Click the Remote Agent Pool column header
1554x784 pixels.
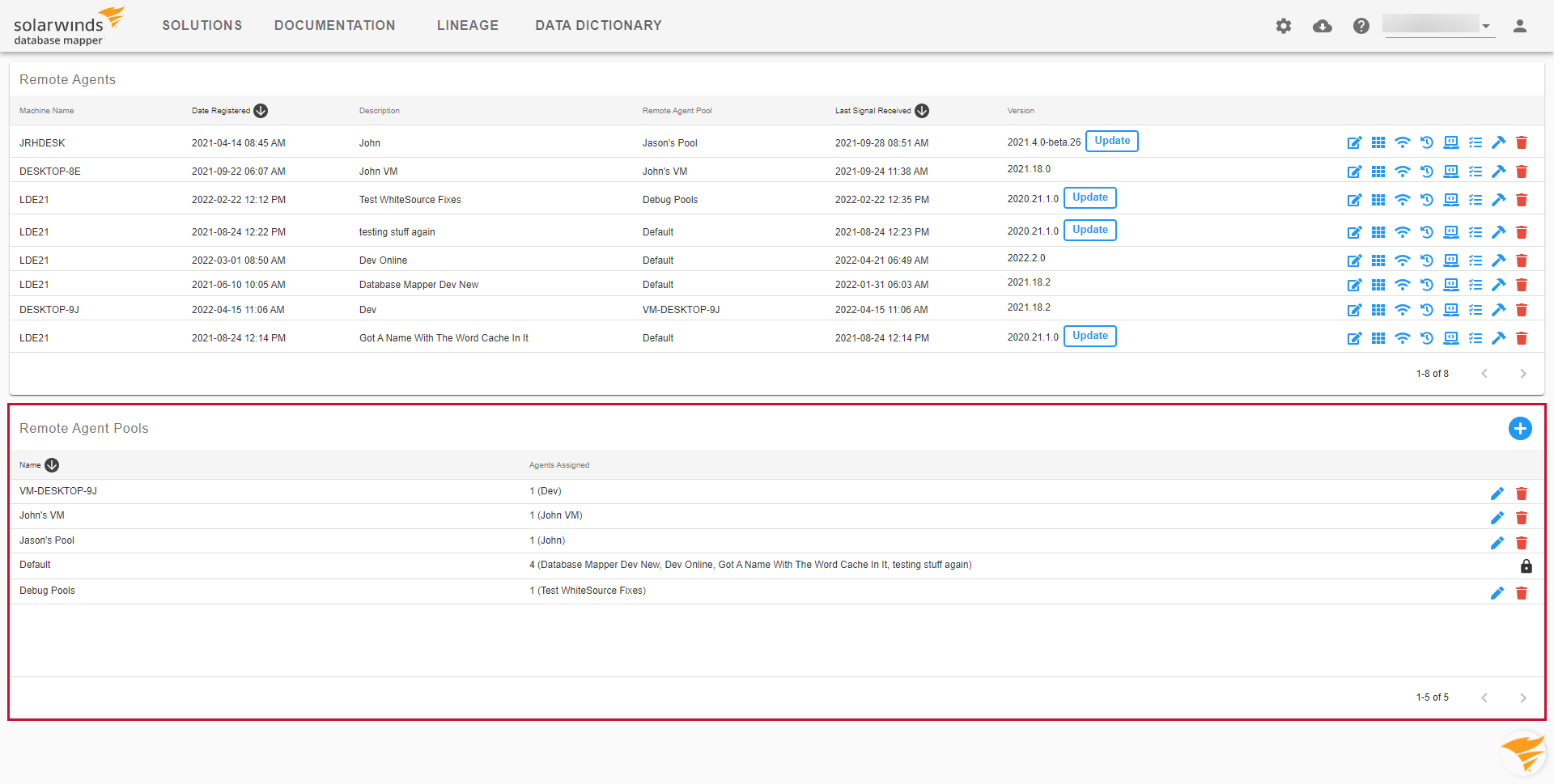tap(677, 111)
